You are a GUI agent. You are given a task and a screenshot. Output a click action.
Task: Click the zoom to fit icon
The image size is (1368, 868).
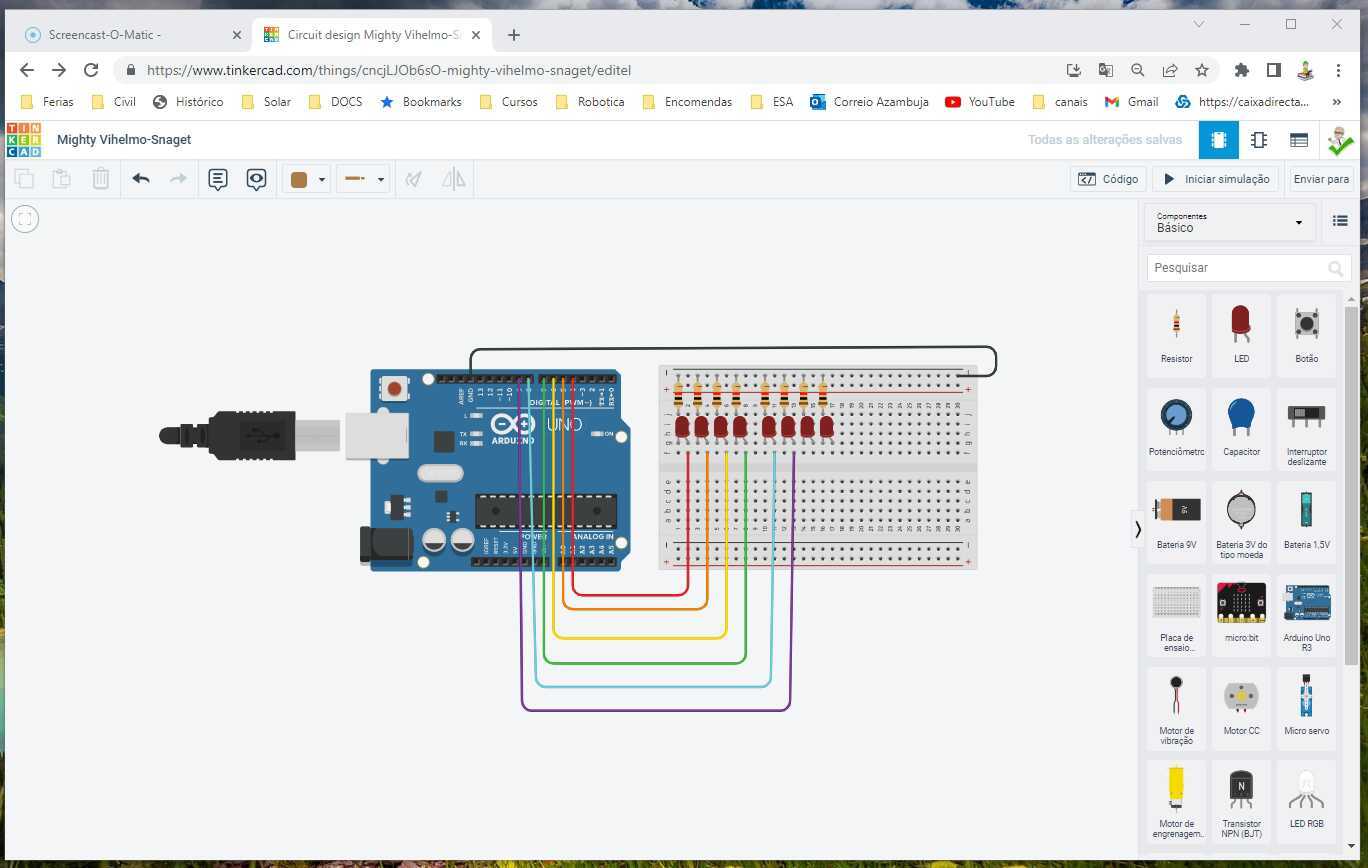[25, 218]
